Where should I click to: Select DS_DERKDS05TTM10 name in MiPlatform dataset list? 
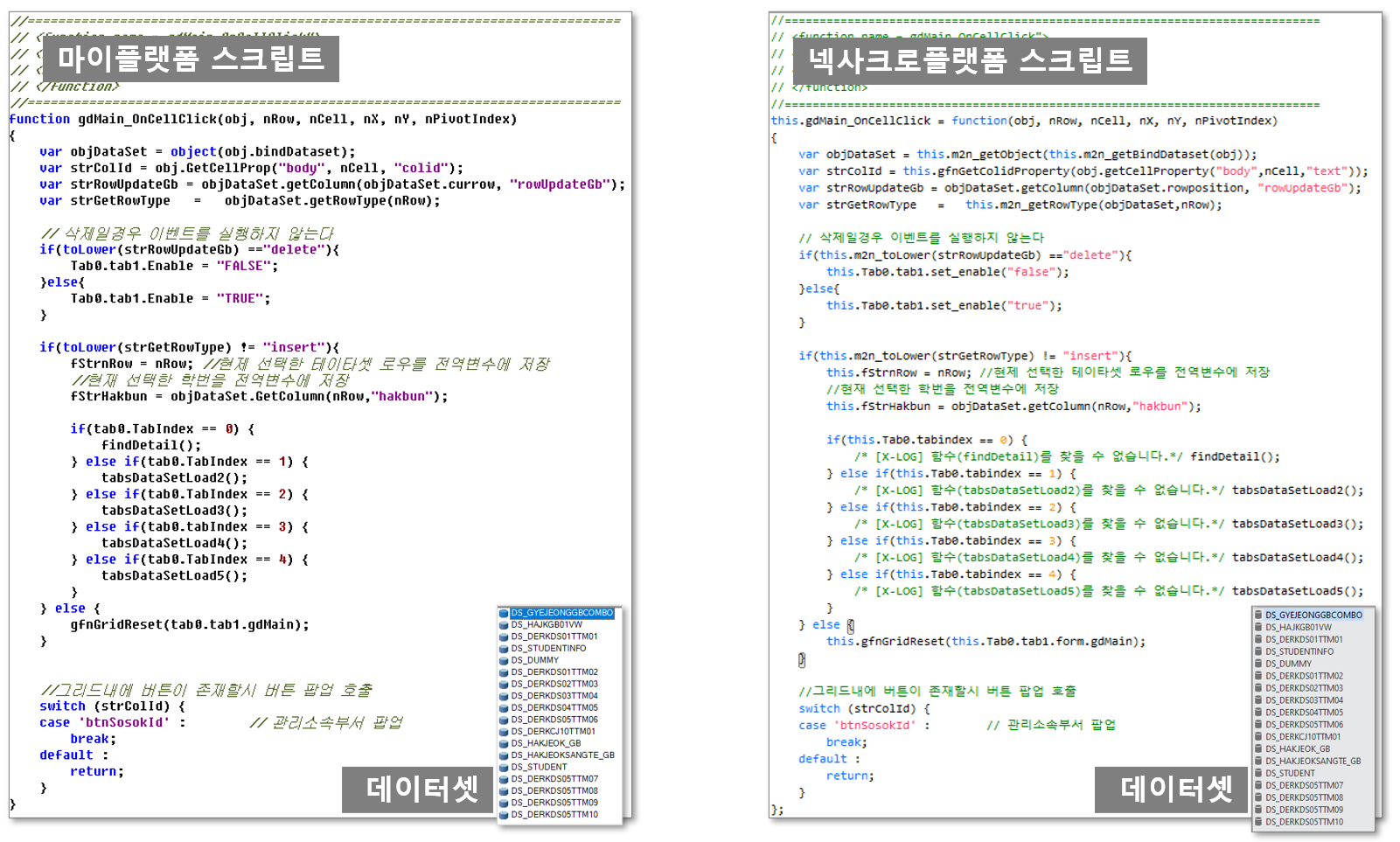click(554, 814)
